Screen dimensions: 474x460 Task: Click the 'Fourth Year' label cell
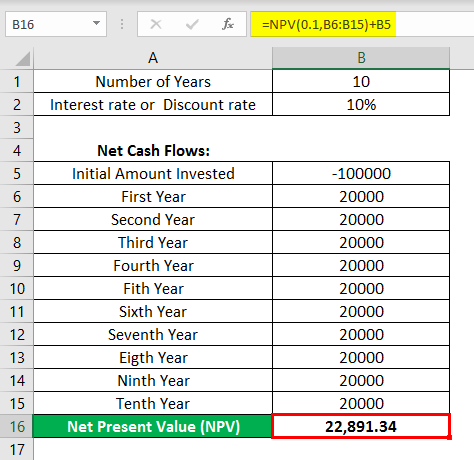153,265
